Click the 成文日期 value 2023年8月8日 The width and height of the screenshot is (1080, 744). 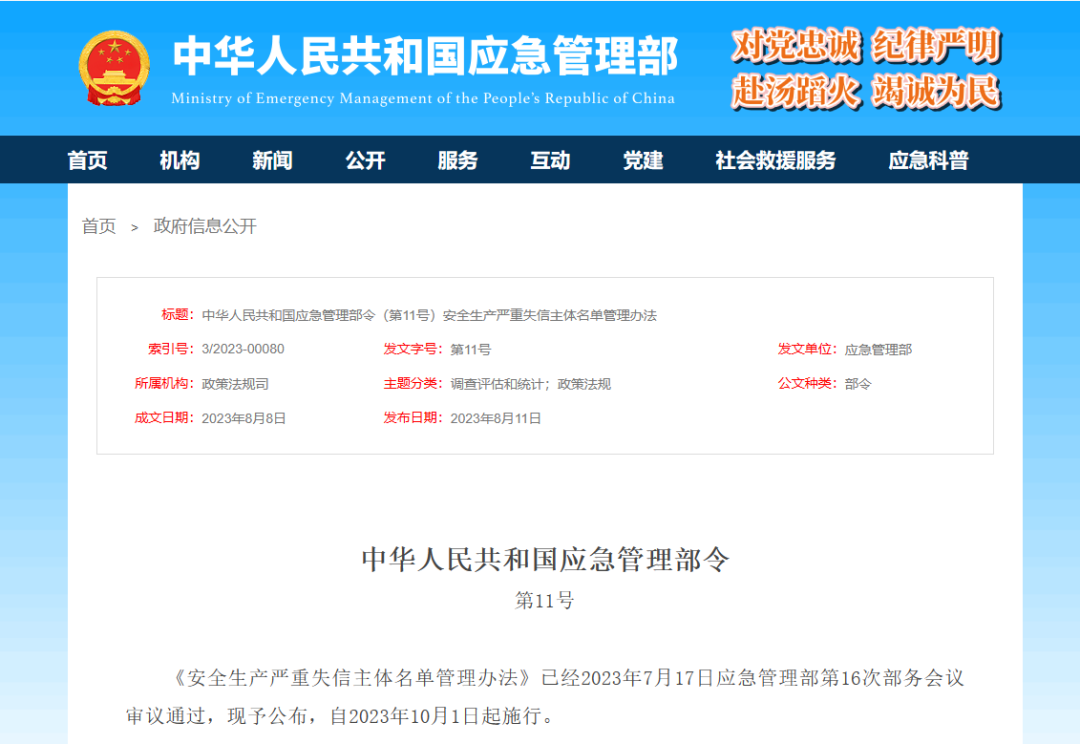coord(243,418)
